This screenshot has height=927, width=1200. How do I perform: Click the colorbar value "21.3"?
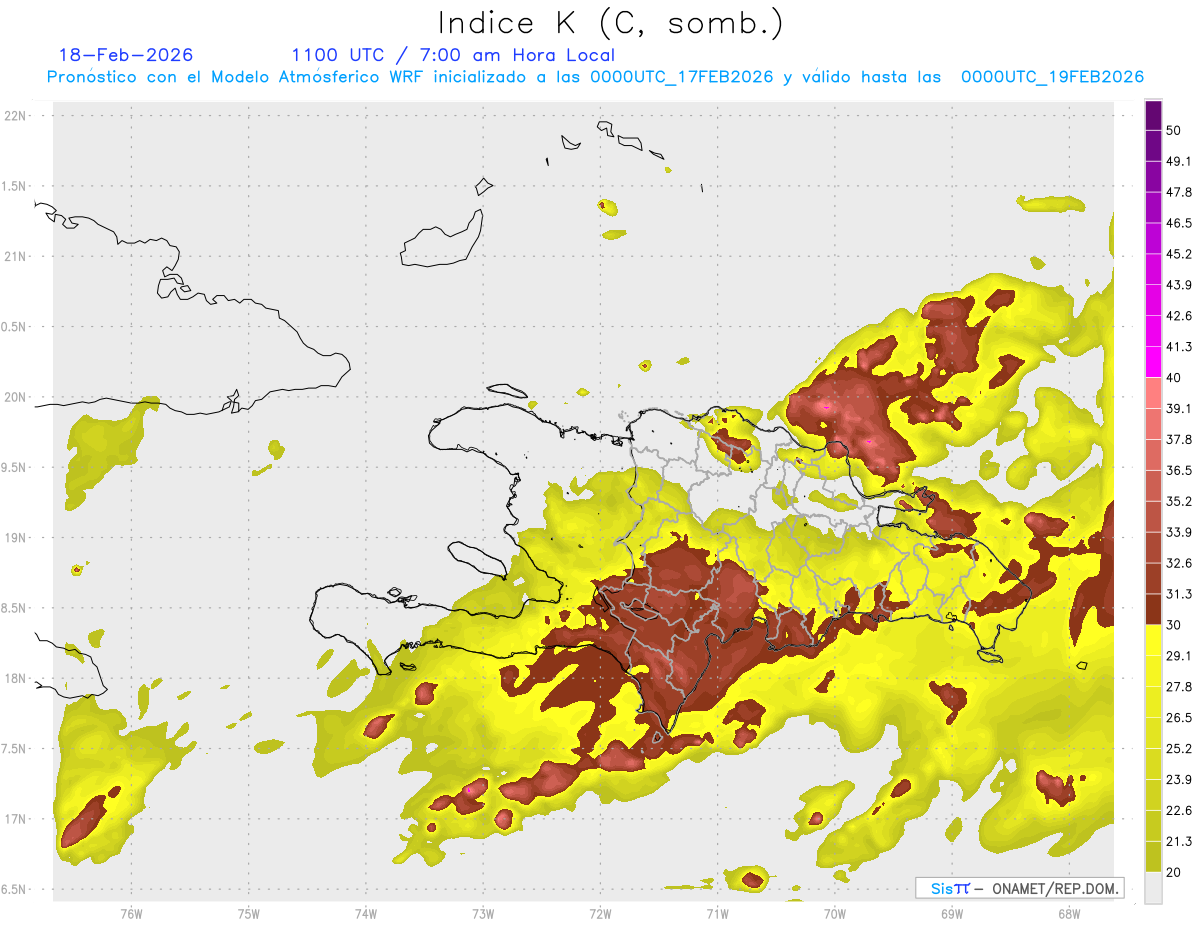click(1179, 841)
